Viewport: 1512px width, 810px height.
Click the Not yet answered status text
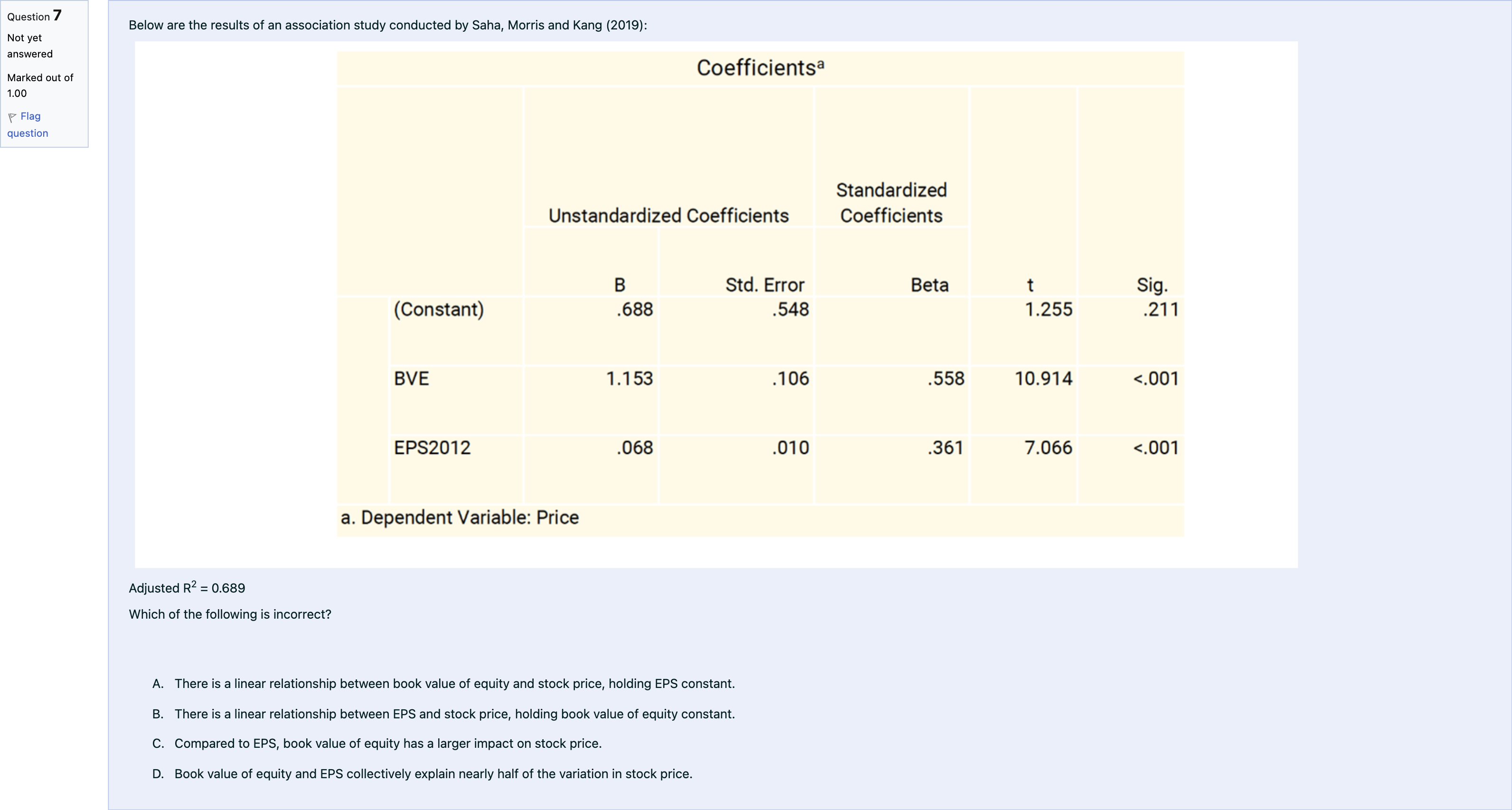[x=29, y=46]
